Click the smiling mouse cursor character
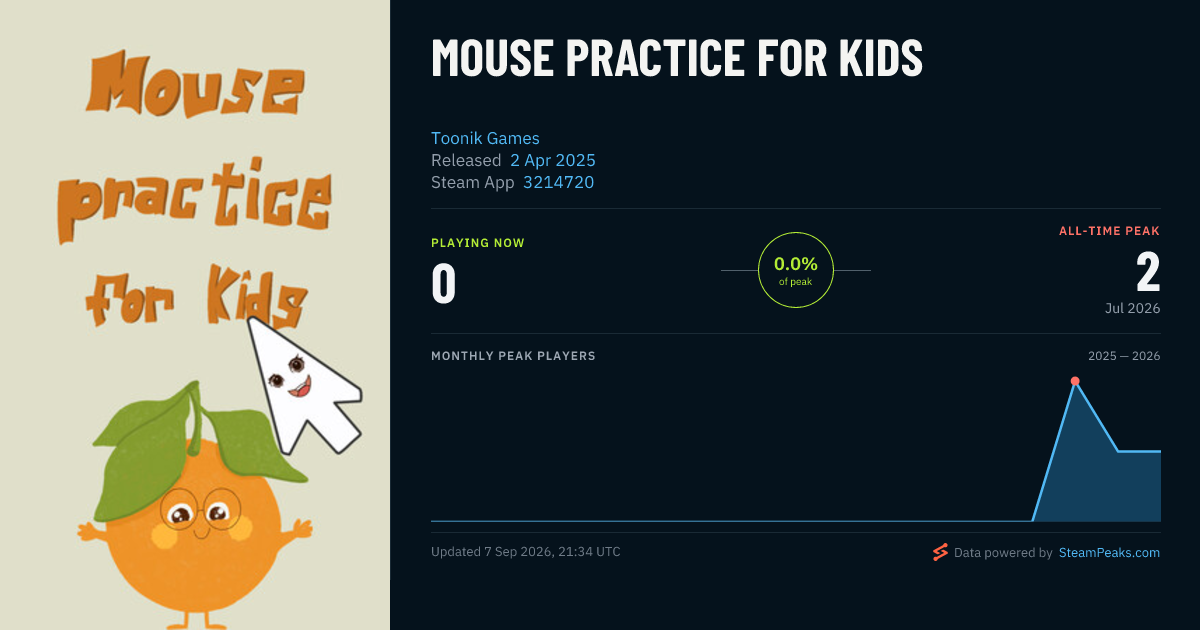The width and height of the screenshot is (1200, 630). [302, 385]
